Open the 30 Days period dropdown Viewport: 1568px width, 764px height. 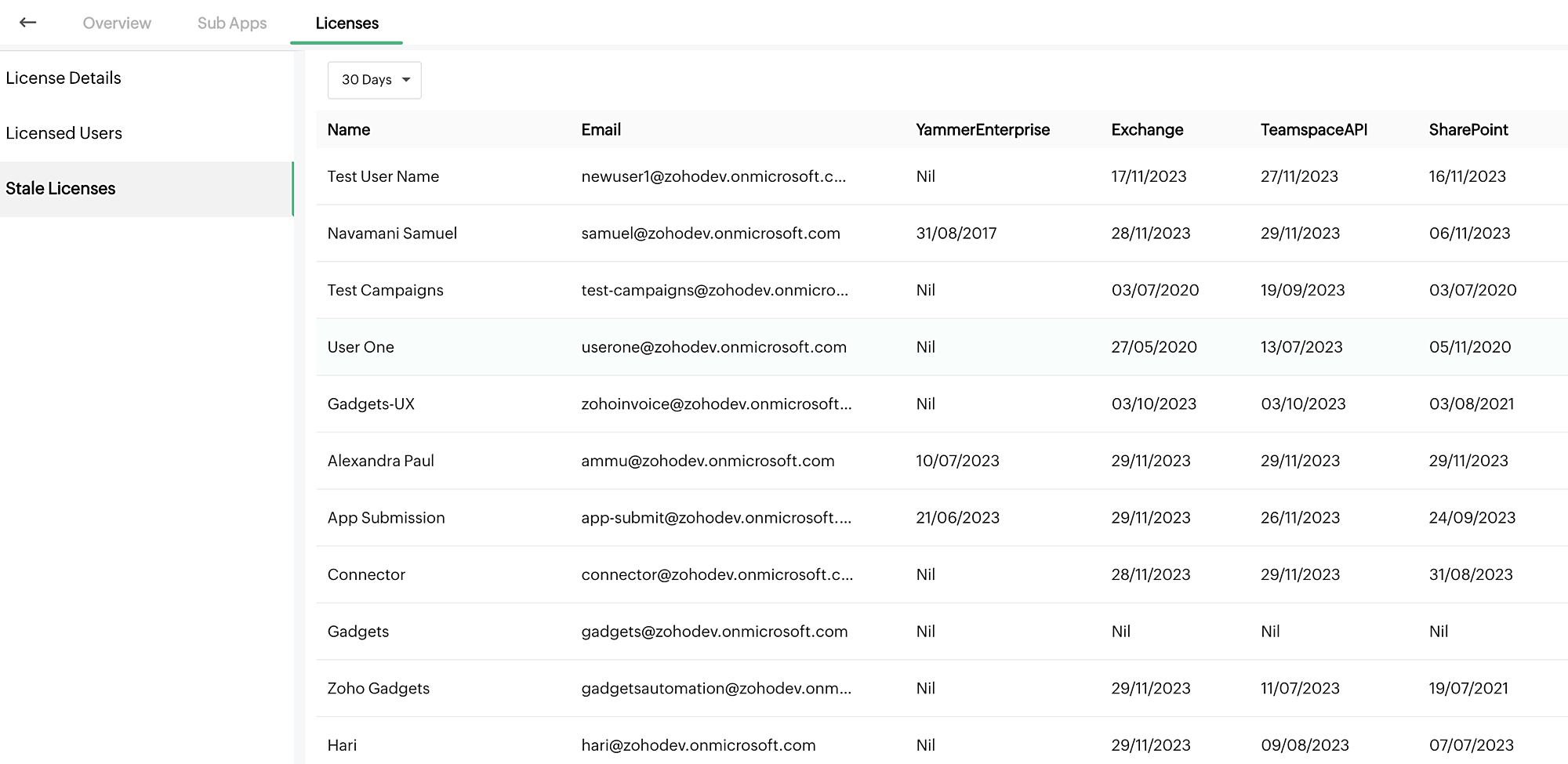click(375, 80)
